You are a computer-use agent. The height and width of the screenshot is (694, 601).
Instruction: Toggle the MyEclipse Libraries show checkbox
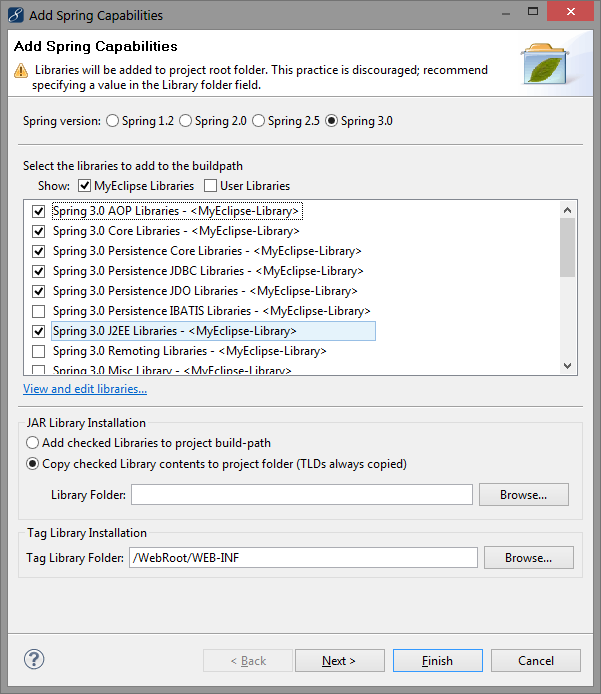(85, 185)
